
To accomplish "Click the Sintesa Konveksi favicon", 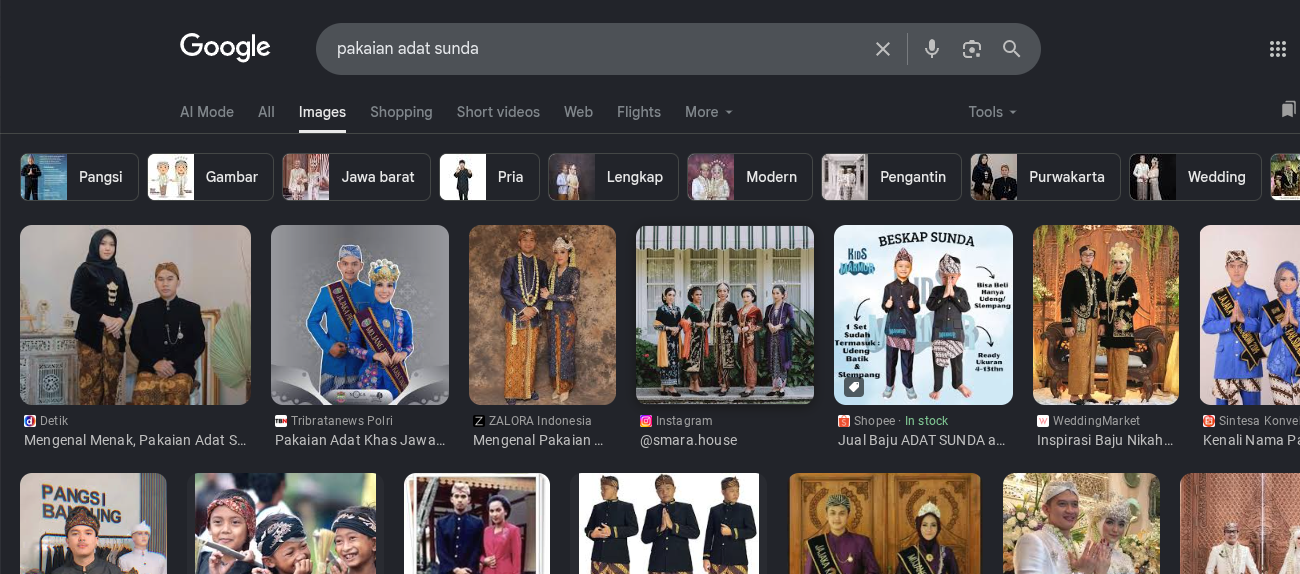I will tap(1209, 421).
